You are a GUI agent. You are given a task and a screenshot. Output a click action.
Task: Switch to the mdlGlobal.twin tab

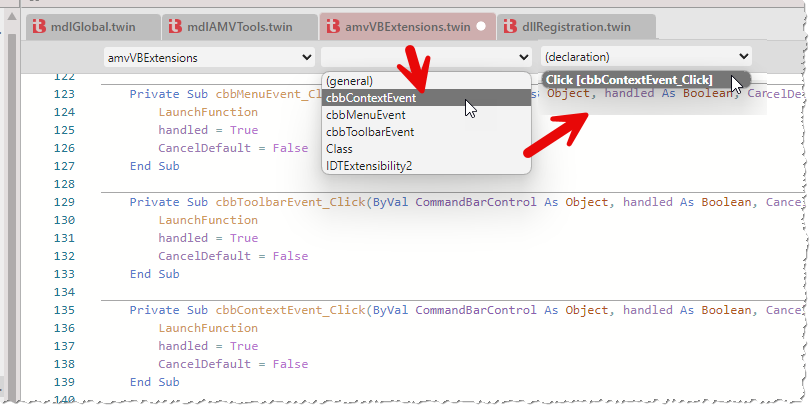coord(92,27)
